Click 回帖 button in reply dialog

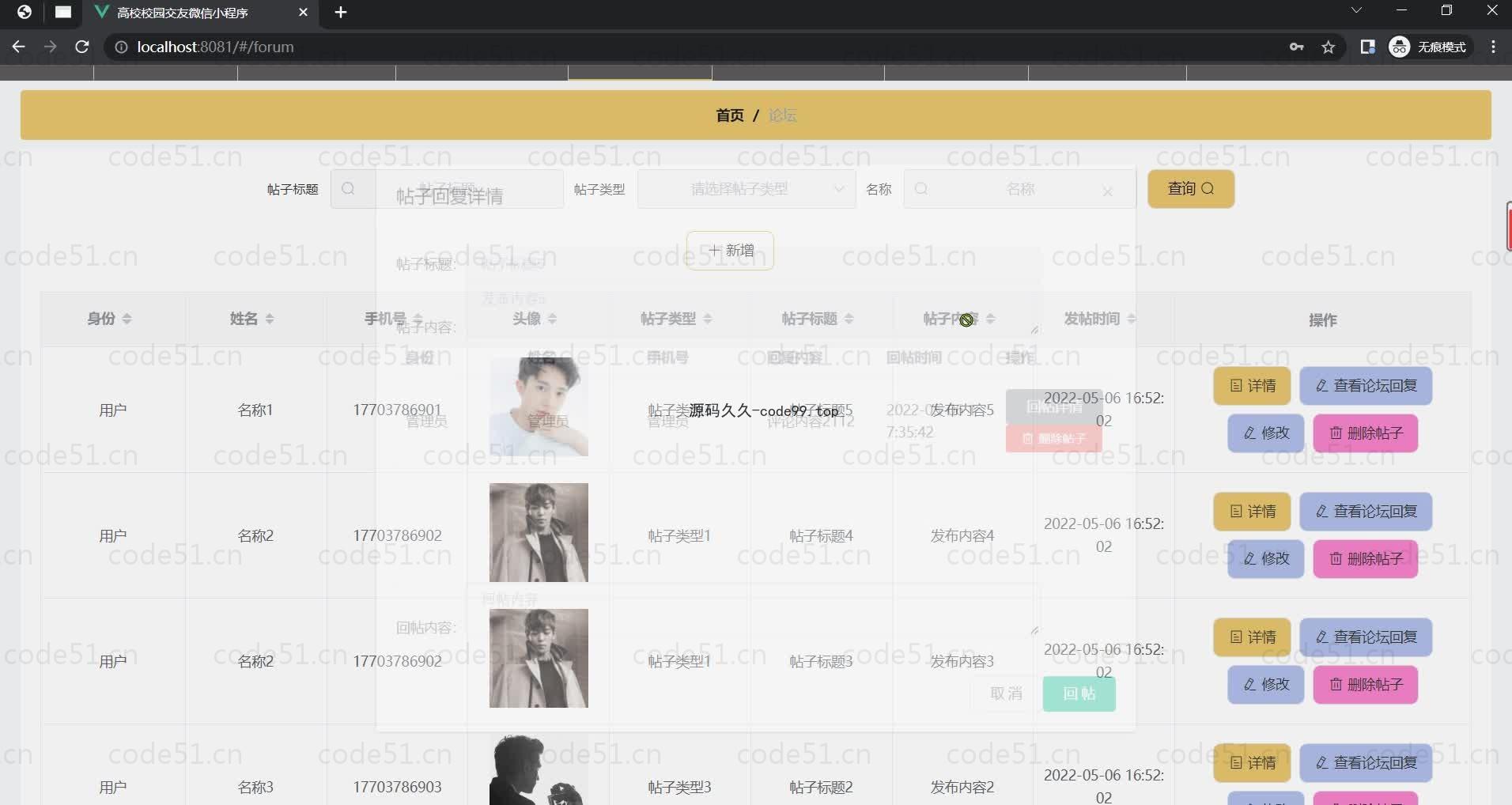pyautogui.click(x=1079, y=694)
